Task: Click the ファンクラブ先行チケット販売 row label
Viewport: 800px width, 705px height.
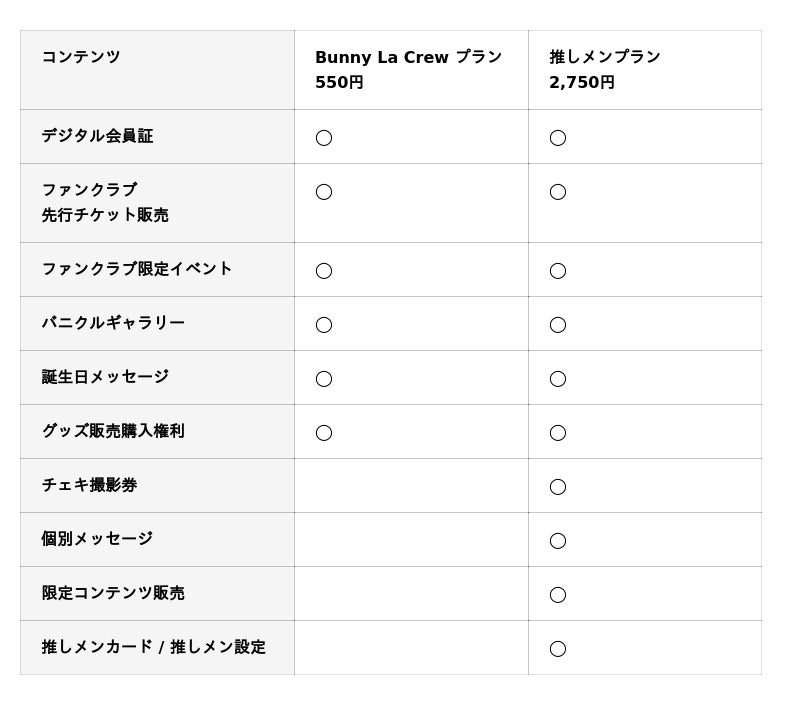Action: coord(104,202)
